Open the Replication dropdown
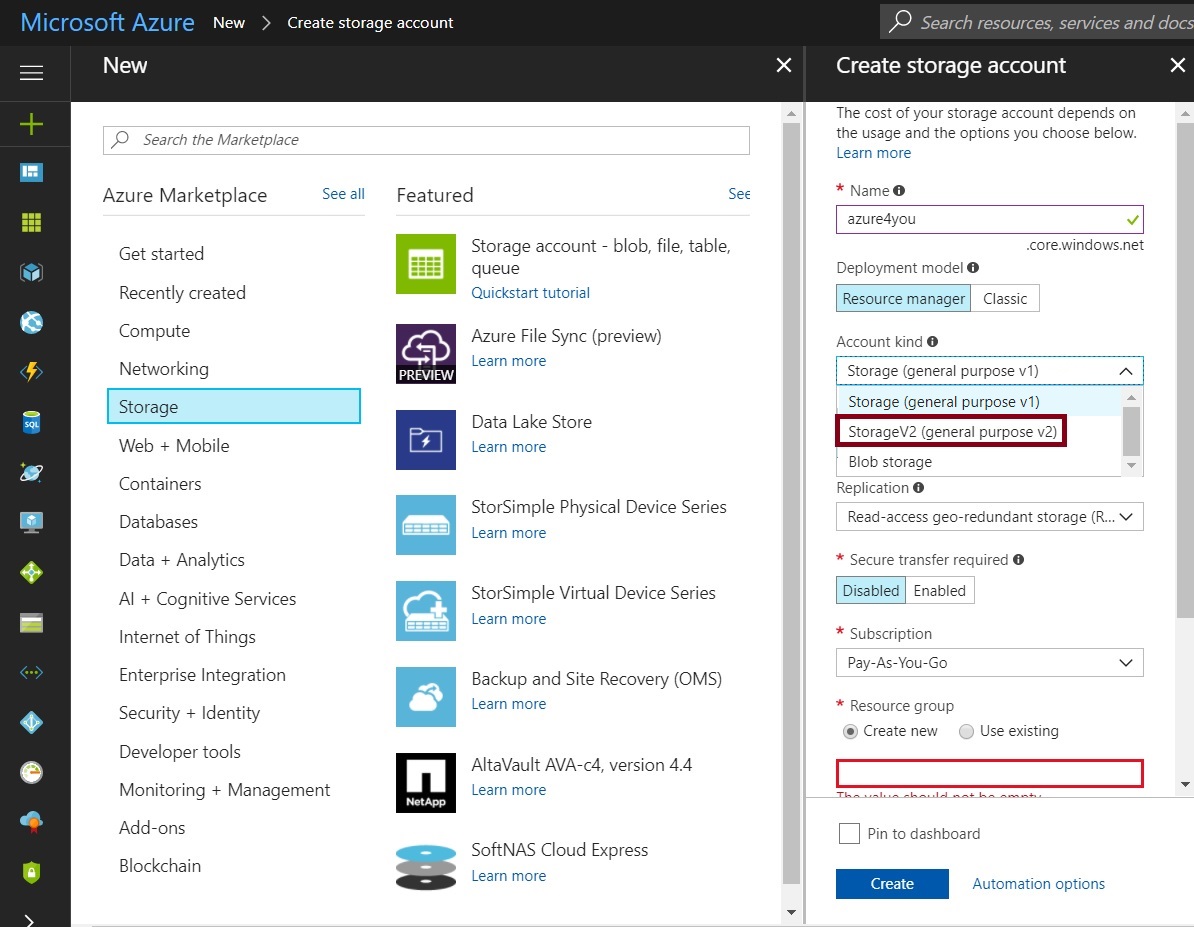This screenshot has height=927, width=1194. [989, 516]
